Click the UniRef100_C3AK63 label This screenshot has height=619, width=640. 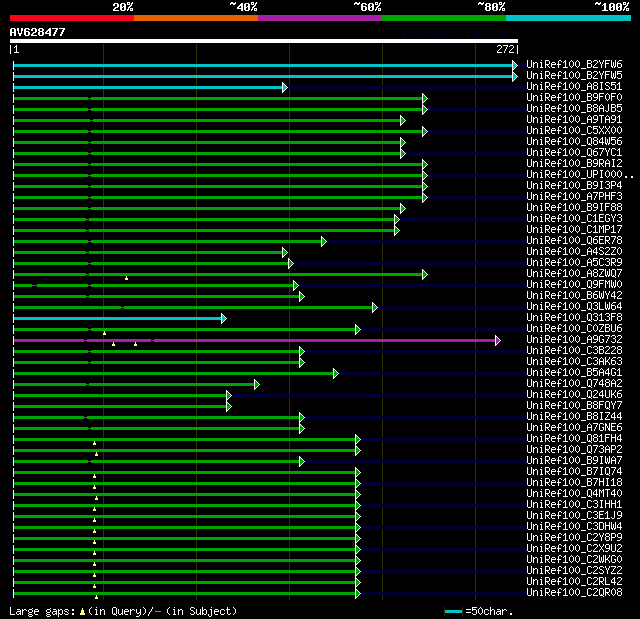574,361
